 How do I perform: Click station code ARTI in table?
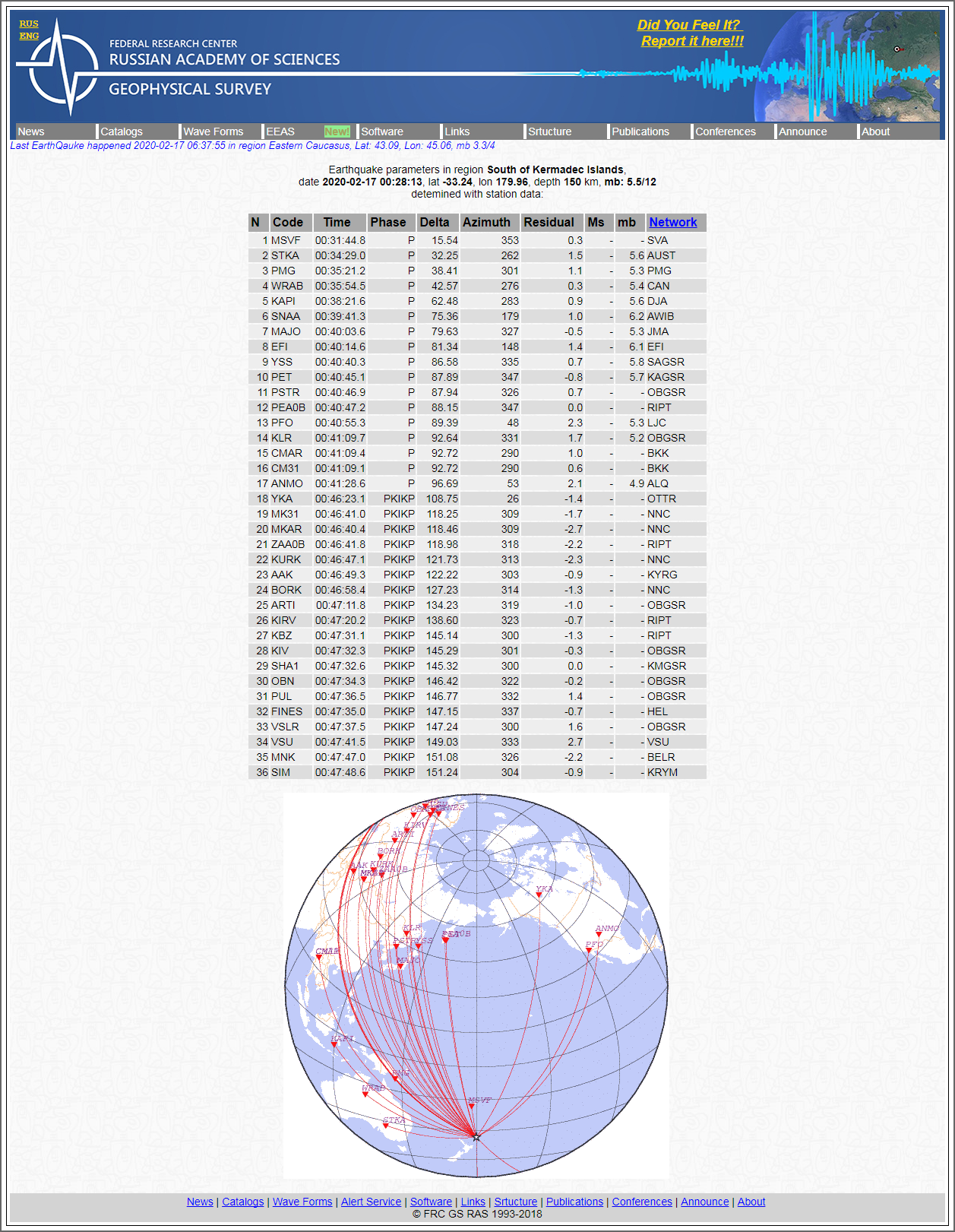[283, 605]
